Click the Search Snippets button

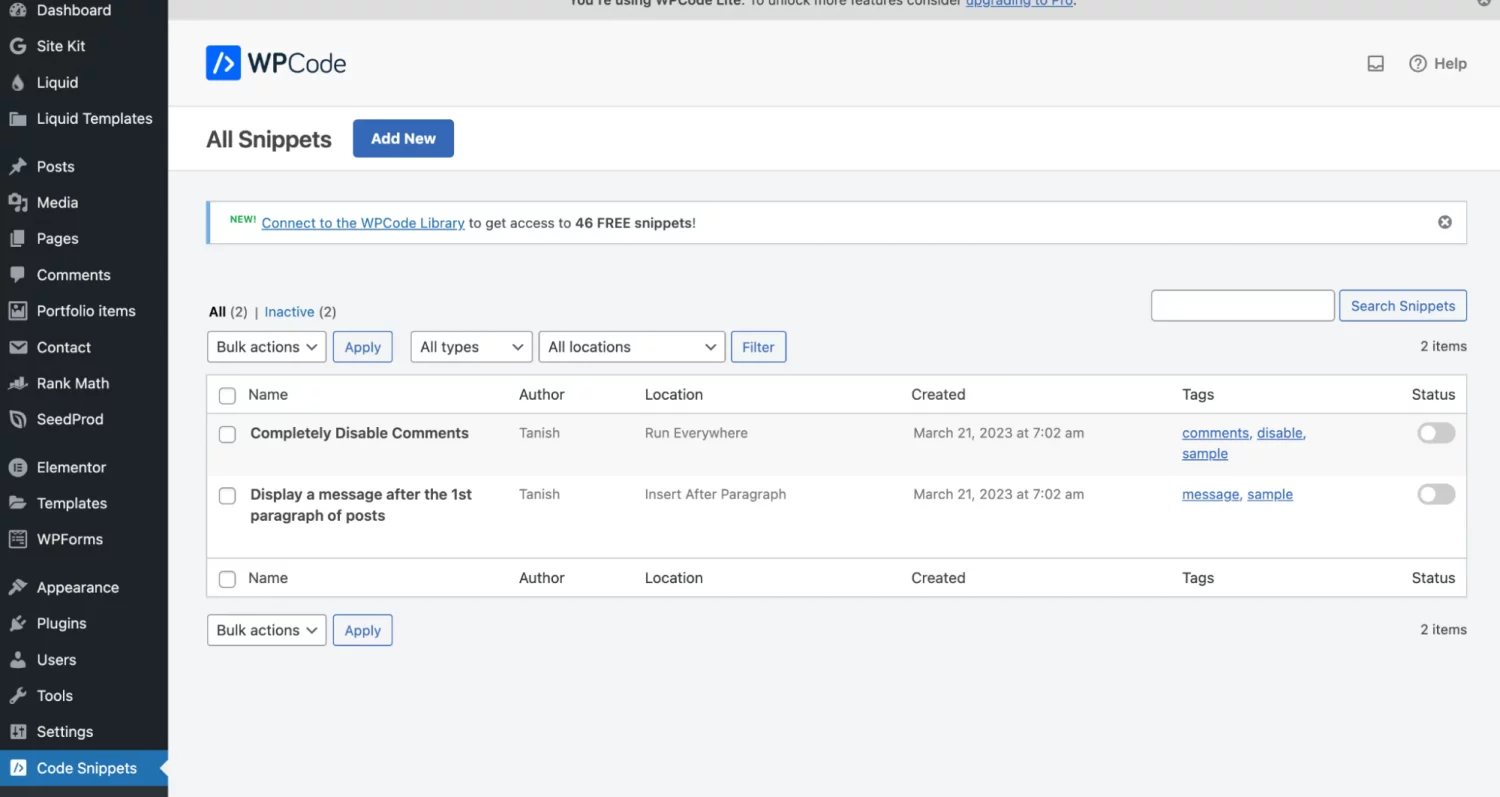[1403, 306]
